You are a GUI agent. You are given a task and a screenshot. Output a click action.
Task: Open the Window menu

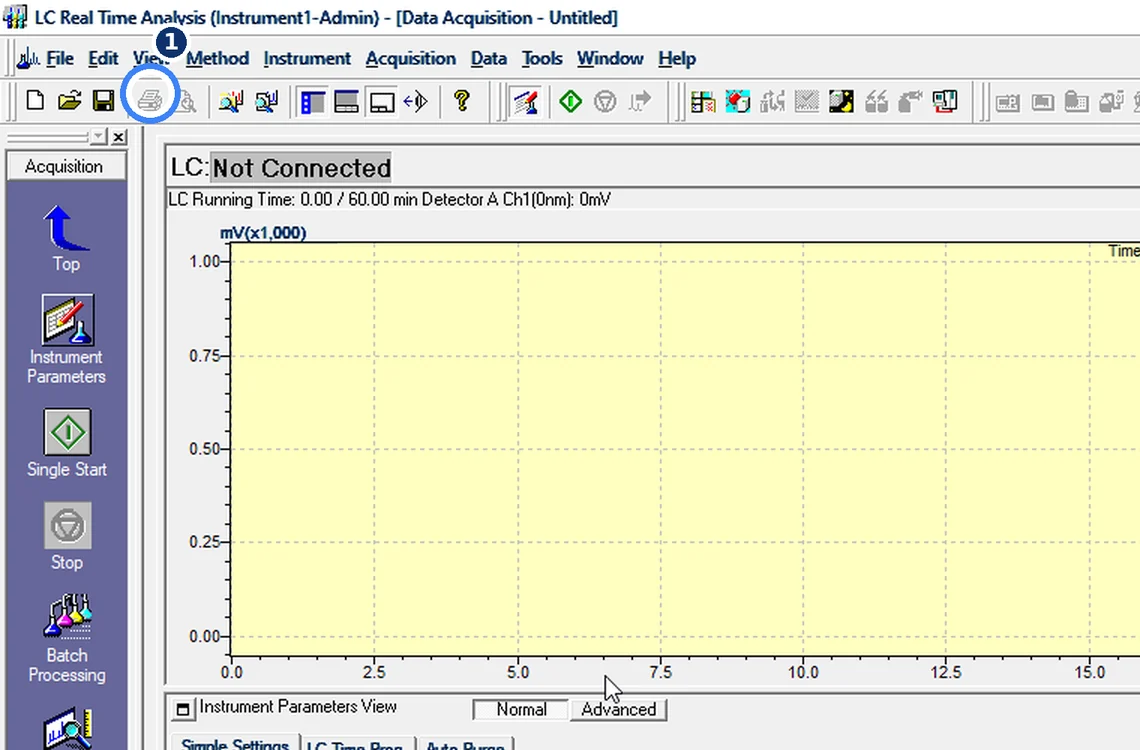[610, 58]
